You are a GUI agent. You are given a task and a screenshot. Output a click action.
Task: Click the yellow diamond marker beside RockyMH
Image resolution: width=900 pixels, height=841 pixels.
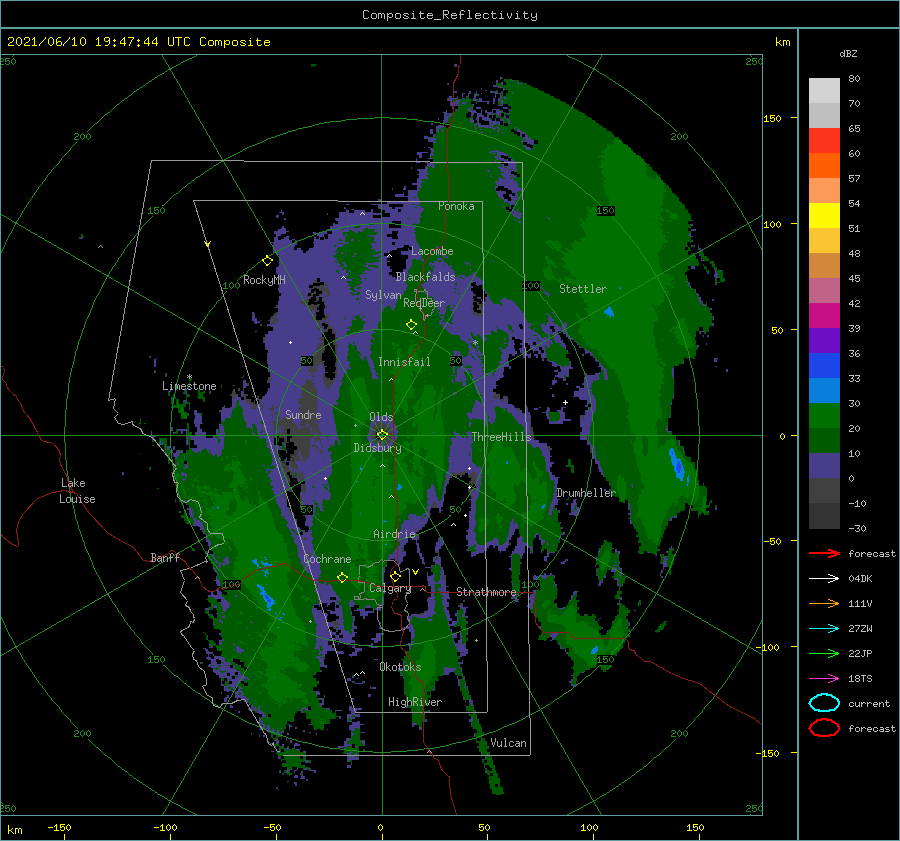coord(267,261)
